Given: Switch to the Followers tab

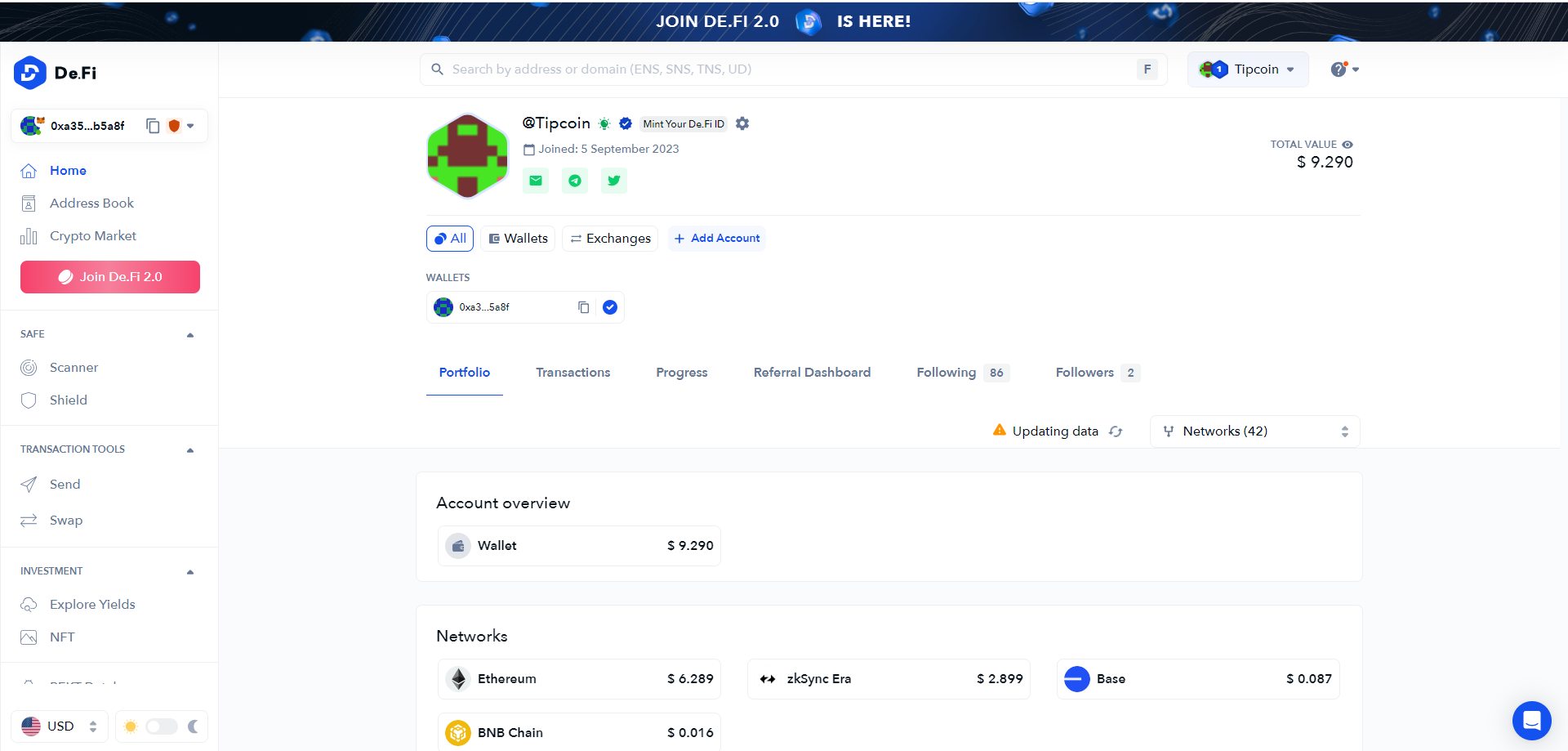Looking at the screenshot, I should point(1098,373).
